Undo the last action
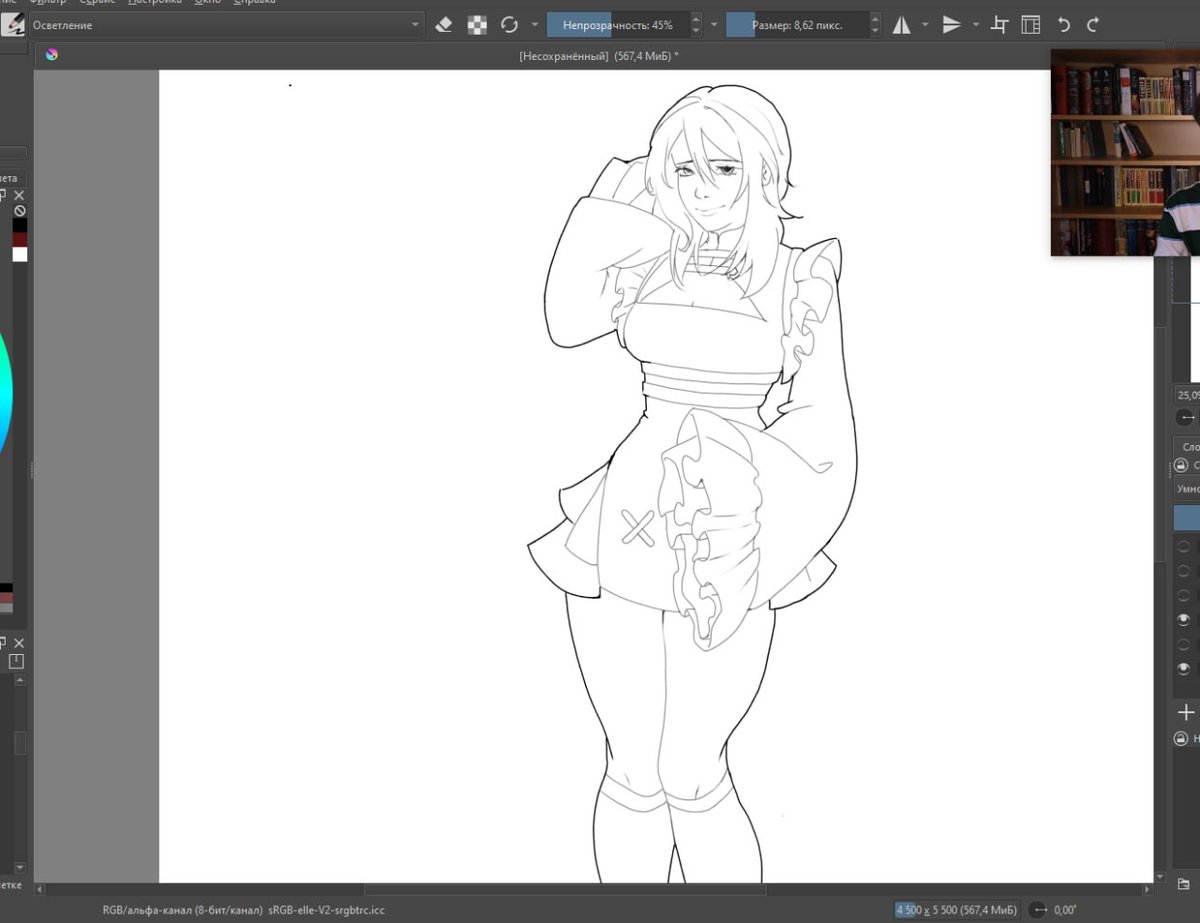The width and height of the screenshot is (1200, 923). click(1063, 24)
